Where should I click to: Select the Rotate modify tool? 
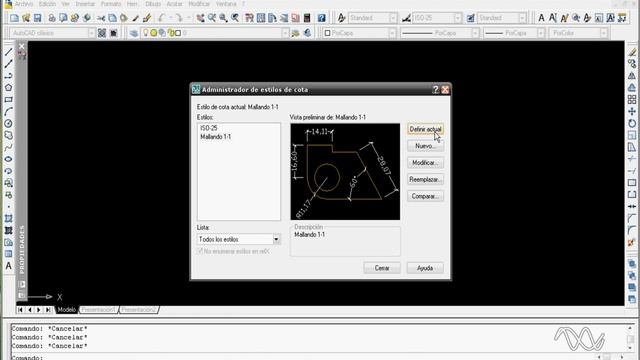tap(632, 123)
